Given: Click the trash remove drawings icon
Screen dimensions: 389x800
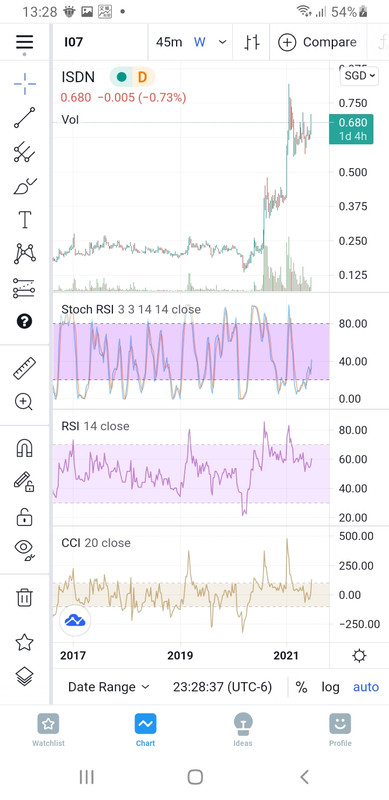Looking at the screenshot, I should tap(25, 597).
